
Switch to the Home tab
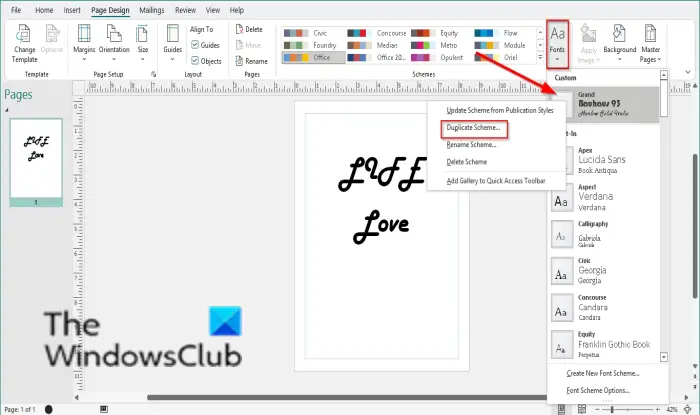click(x=44, y=10)
